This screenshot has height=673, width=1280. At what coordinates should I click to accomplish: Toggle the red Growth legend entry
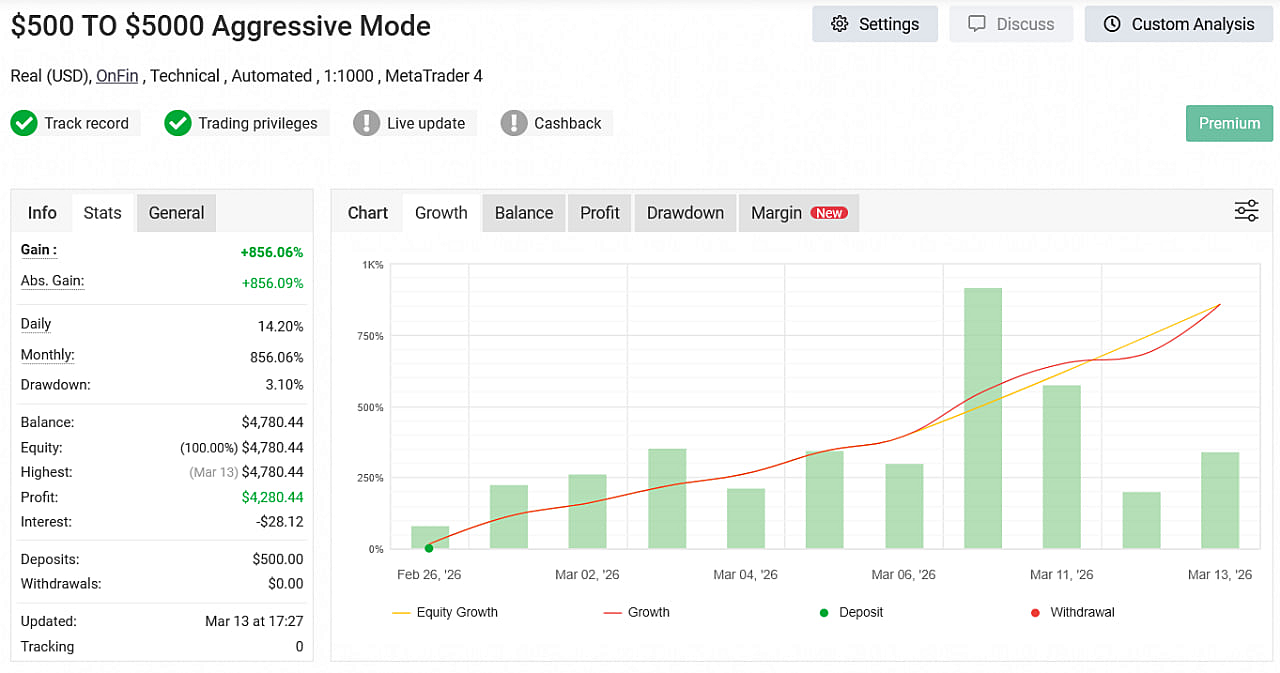click(x=637, y=612)
